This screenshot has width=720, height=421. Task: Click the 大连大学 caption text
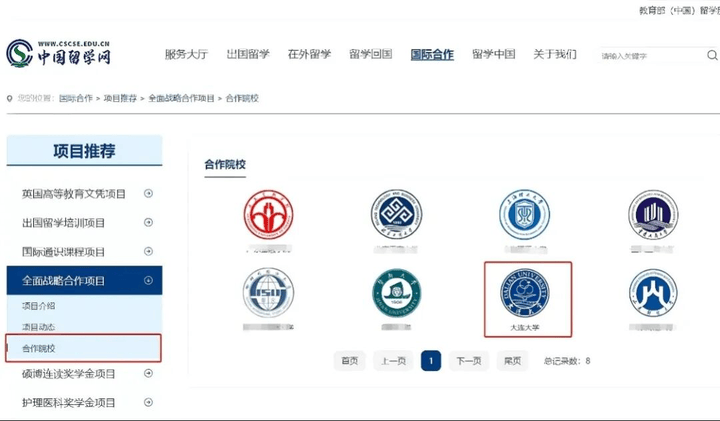(x=524, y=328)
